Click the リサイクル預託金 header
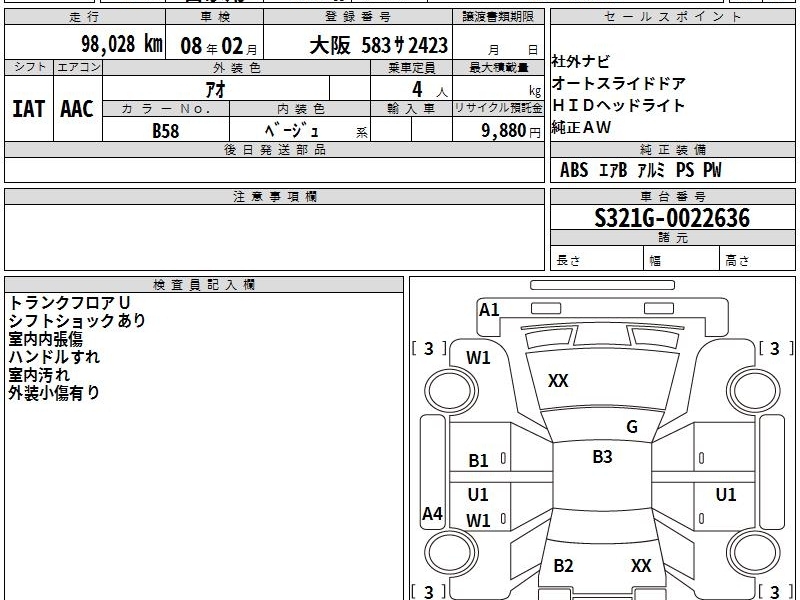The width and height of the screenshot is (800, 600). [x=498, y=109]
